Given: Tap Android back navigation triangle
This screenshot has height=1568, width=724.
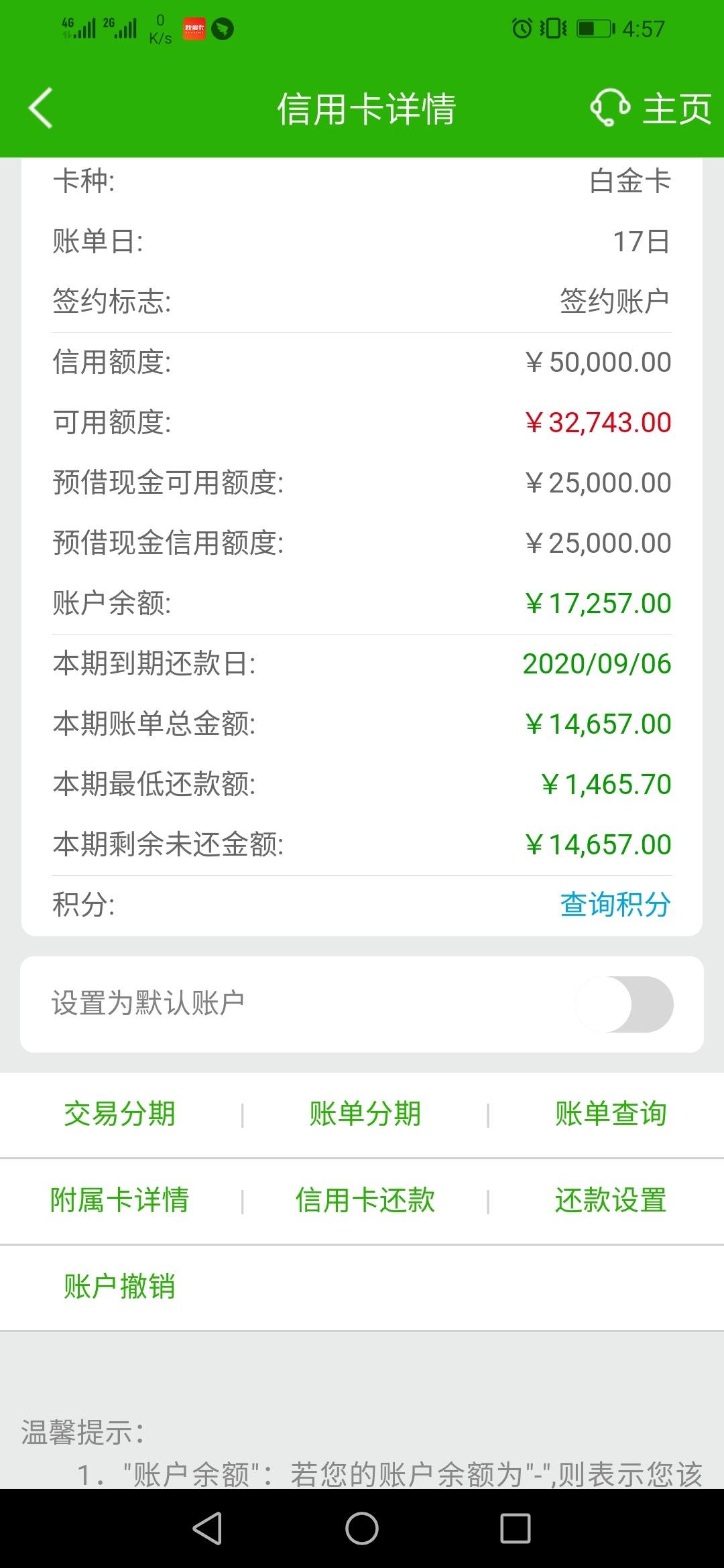Looking at the screenshot, I should coord(207,1528).
